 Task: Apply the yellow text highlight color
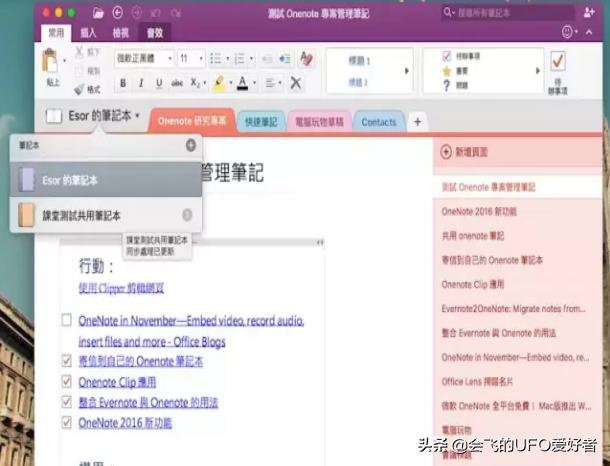pos(219,83)
